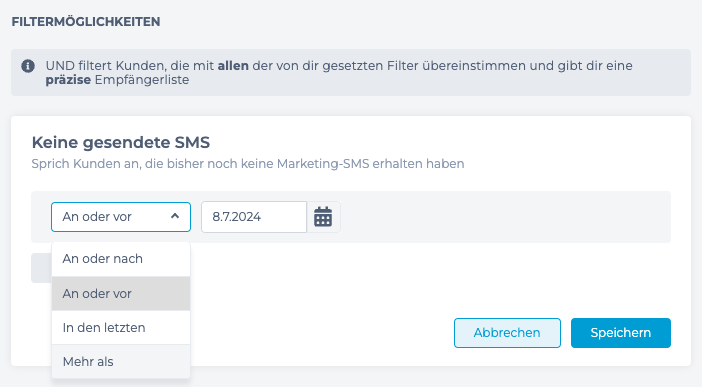Click the bold word 'präzise' in the banner
The width and height of the screenshot is (702, 387).
click(x=68, y=80)
